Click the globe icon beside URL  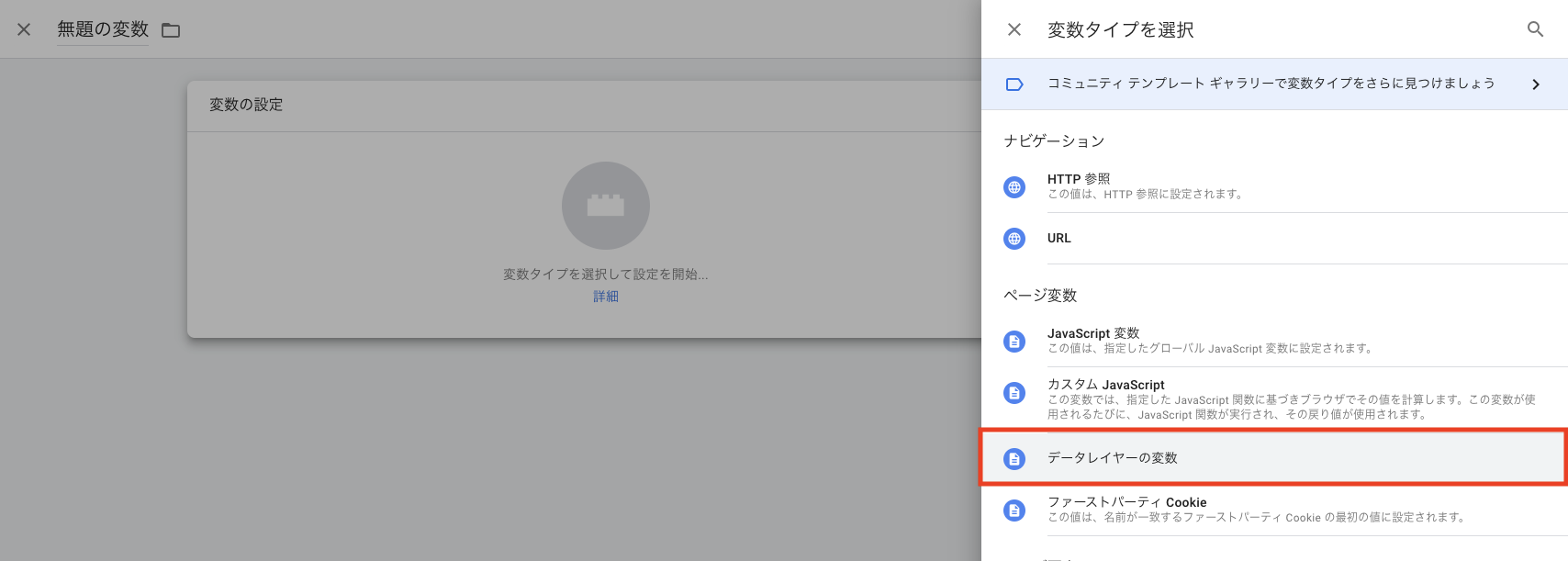click(1014, 239)
